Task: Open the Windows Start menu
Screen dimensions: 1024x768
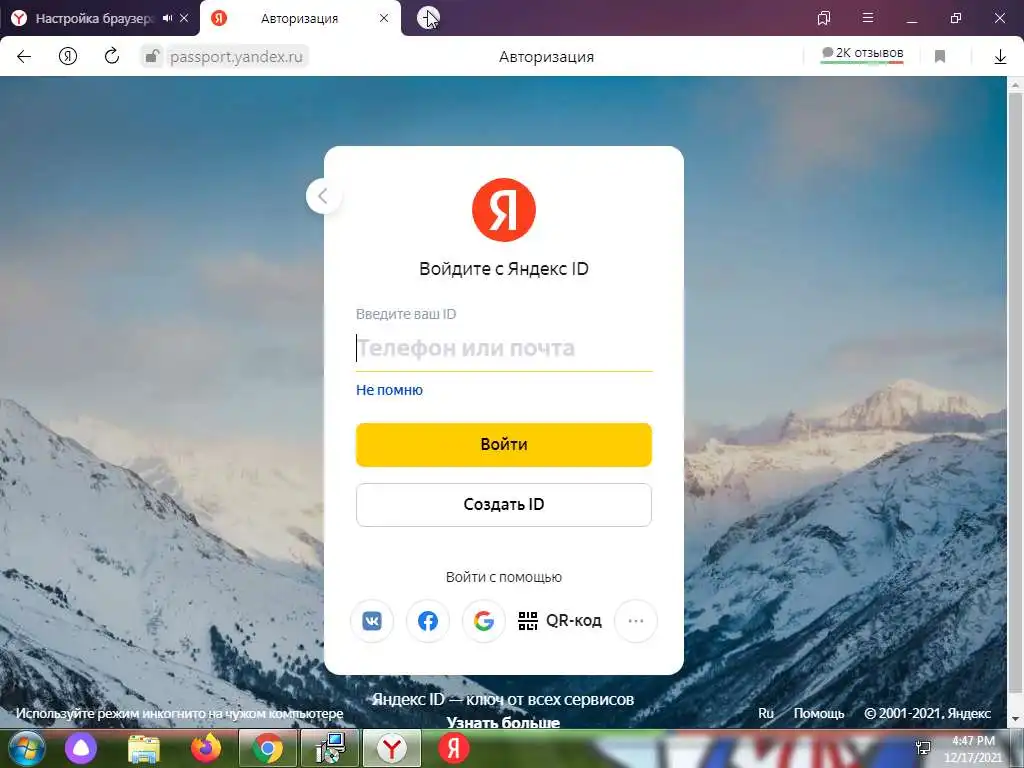Action: [26, 748]
